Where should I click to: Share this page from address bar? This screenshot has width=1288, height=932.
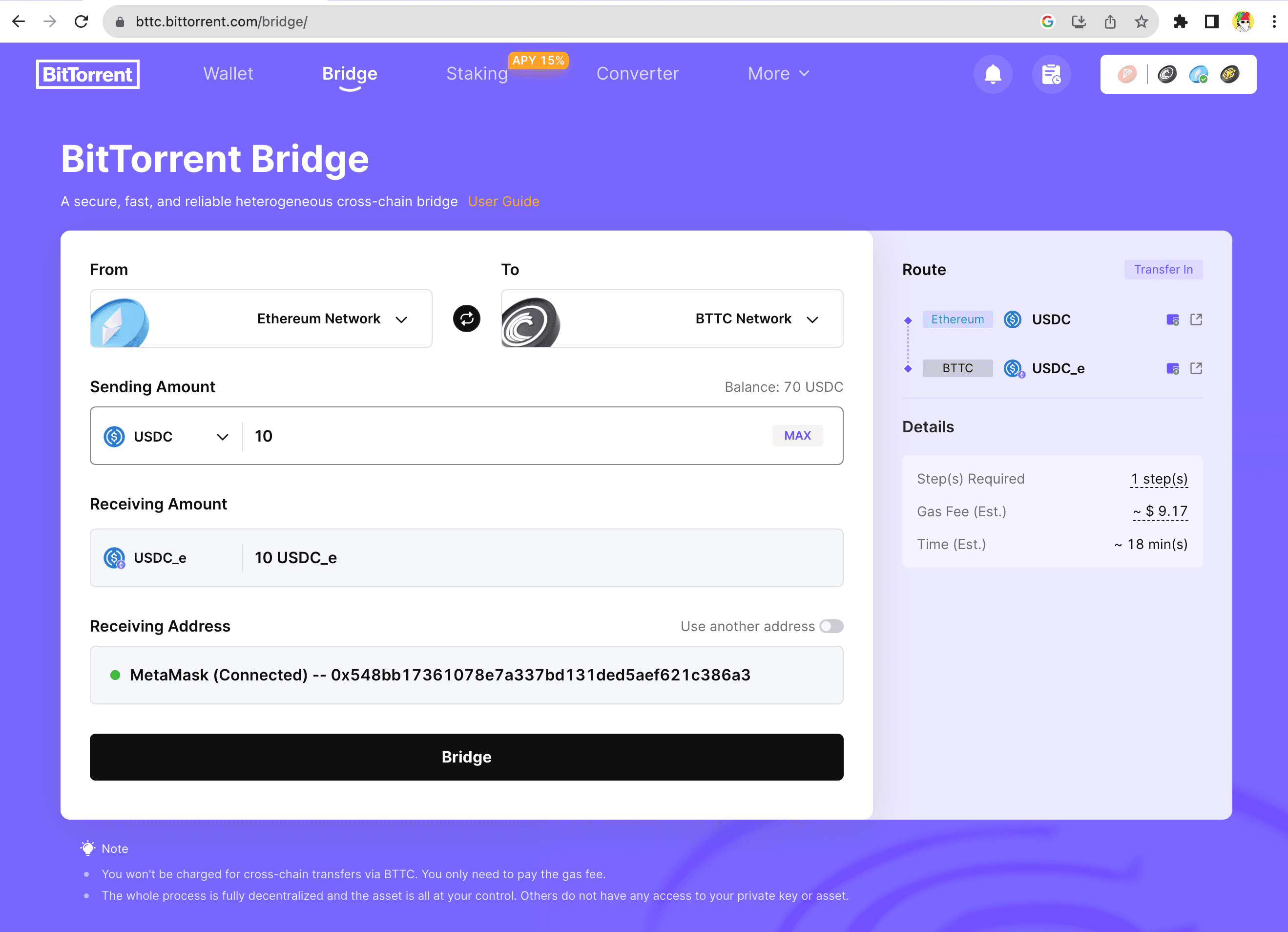pos(1110,21)
